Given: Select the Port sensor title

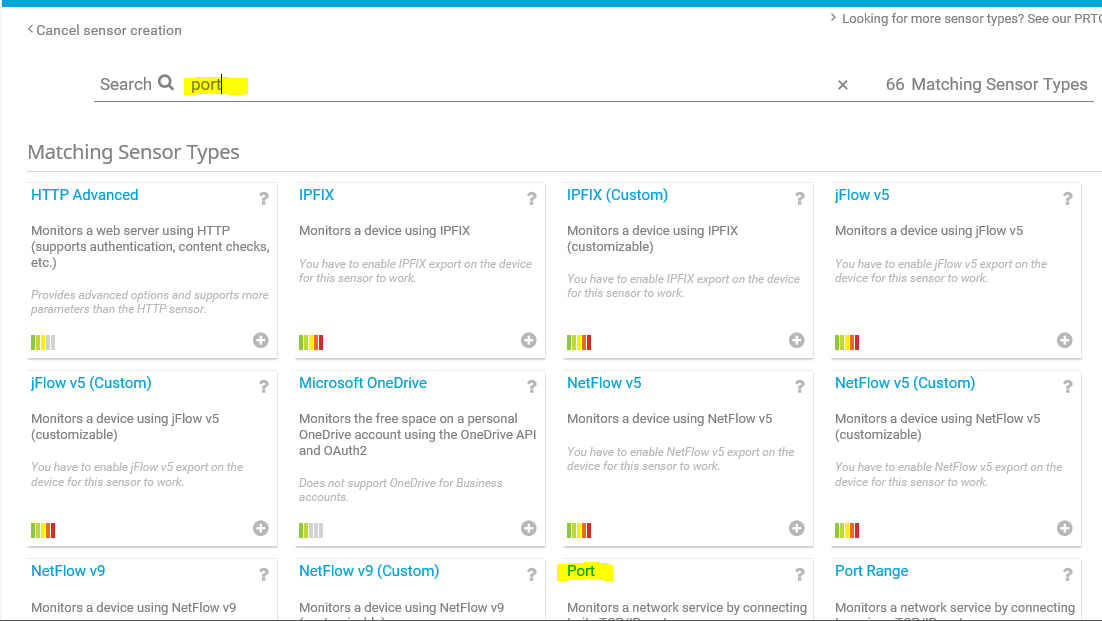Looking at the screenshot, I should point(581,571).
